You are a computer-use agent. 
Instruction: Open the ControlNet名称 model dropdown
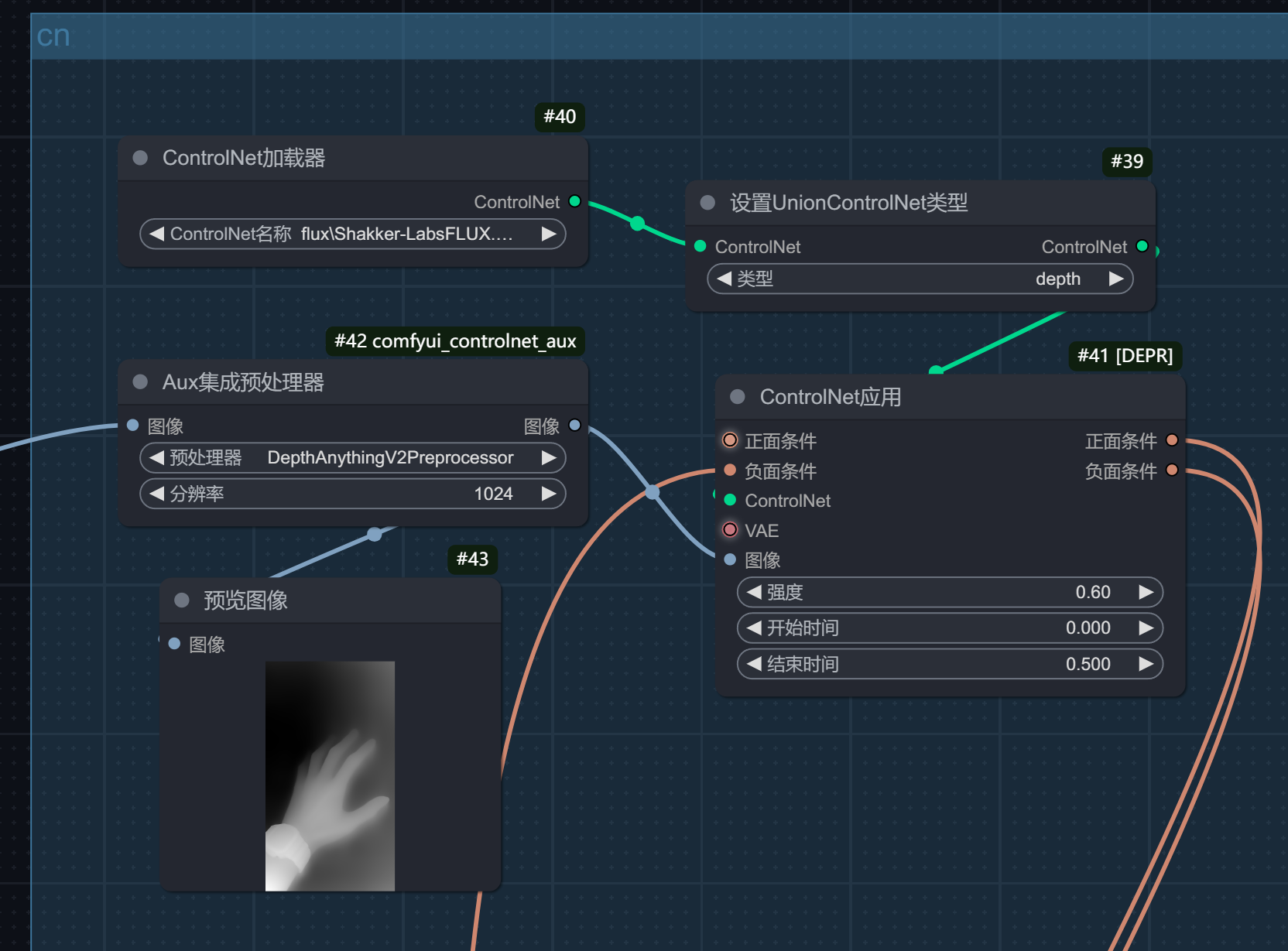(353, 234)
